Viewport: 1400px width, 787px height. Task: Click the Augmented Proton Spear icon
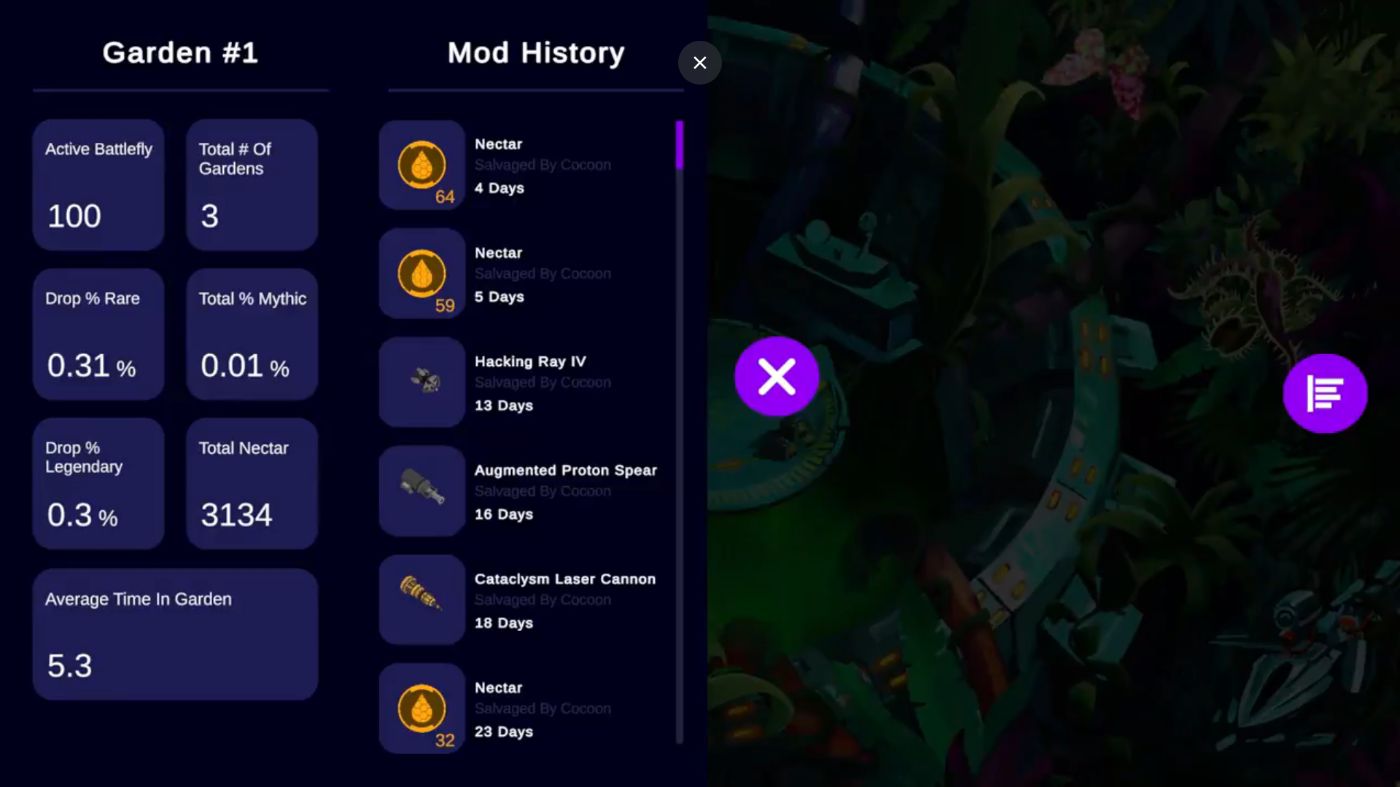422,491
